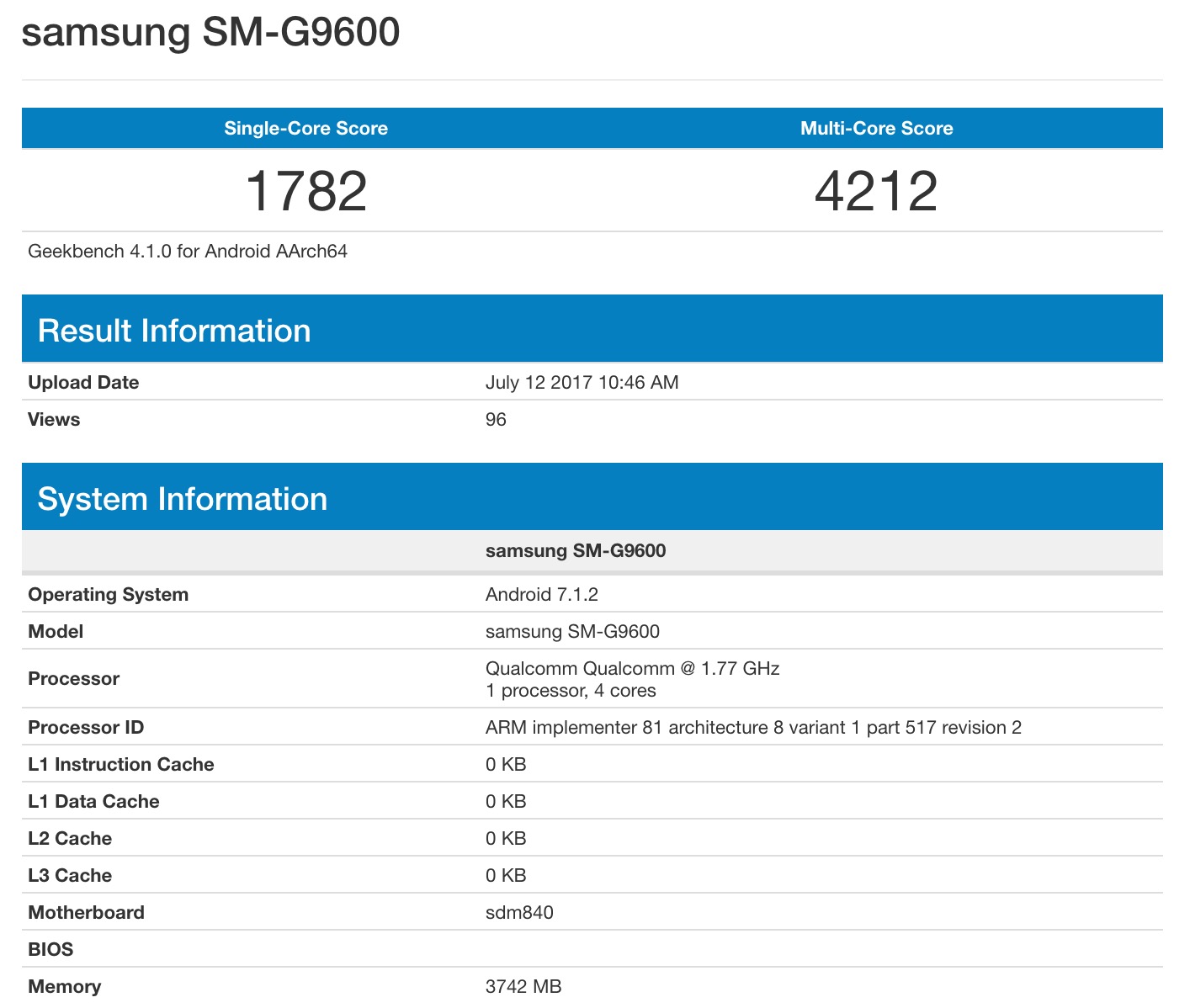Select the L1 Data Cache 0 KB value
Viewport: 1190px width, 1008px height.
[x=506, y=802]
